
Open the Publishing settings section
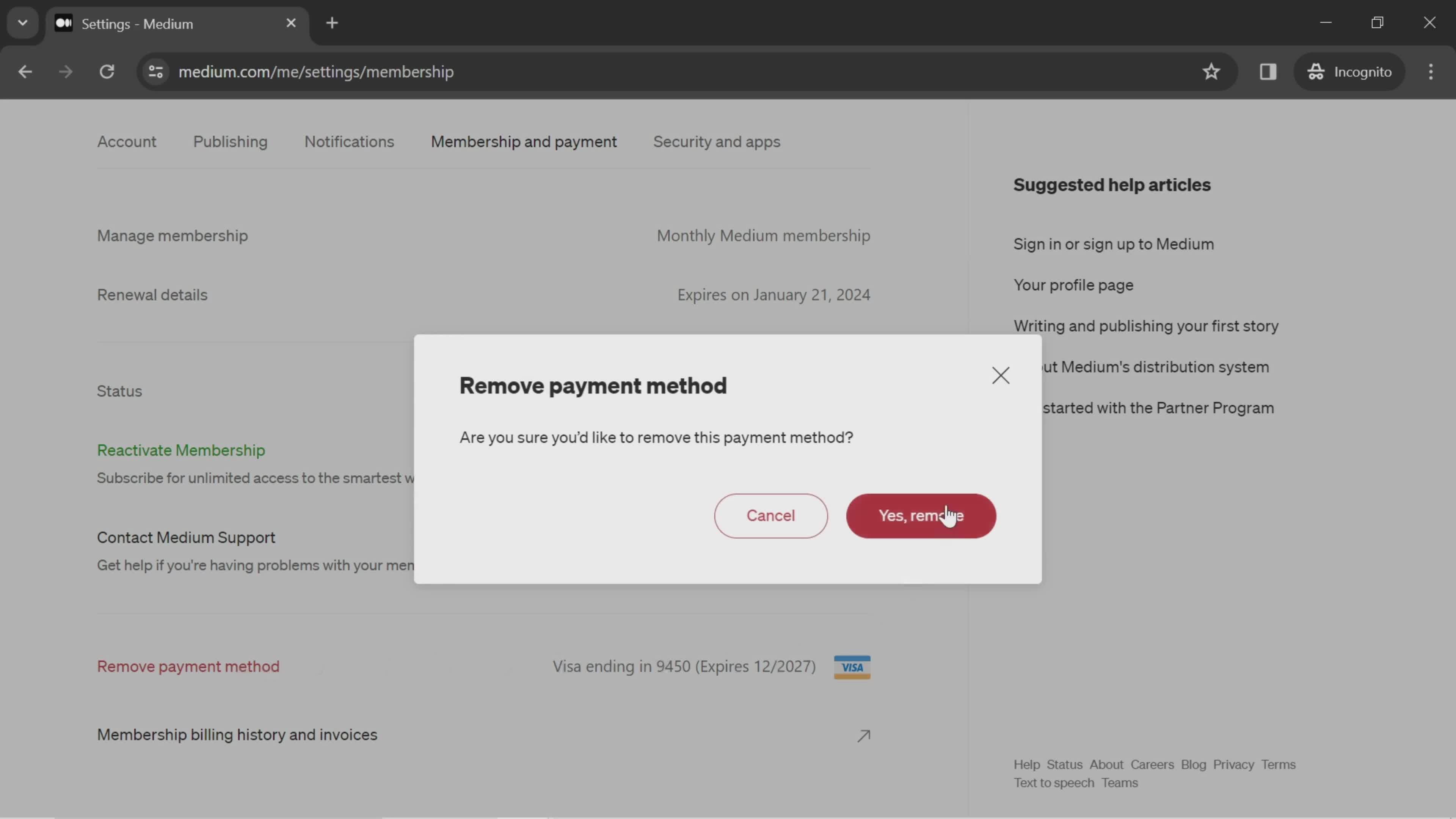(230, 141)
